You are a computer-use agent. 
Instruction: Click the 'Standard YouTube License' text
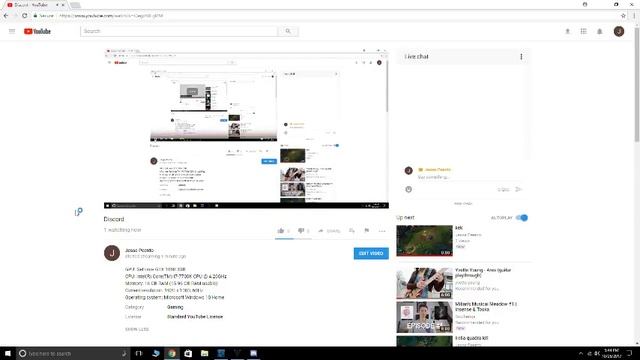195,317
